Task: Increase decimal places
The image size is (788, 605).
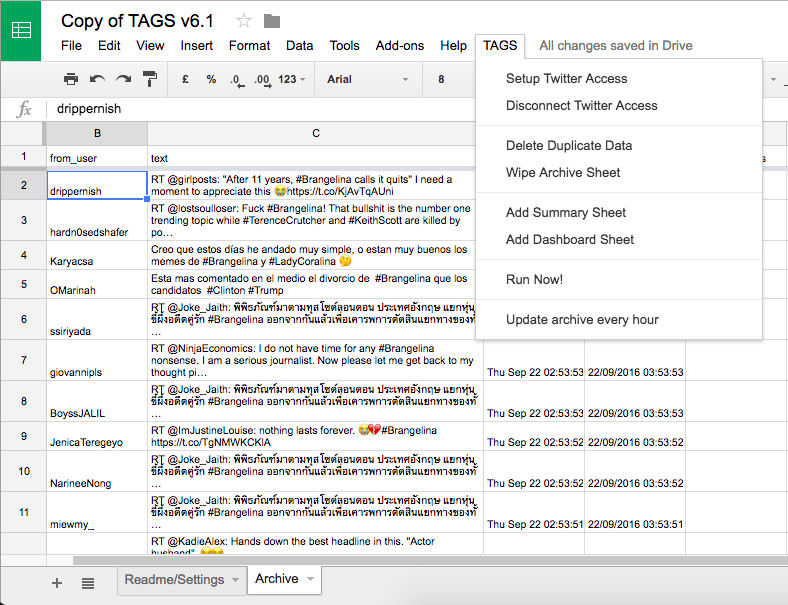Action: pos(263,80)
